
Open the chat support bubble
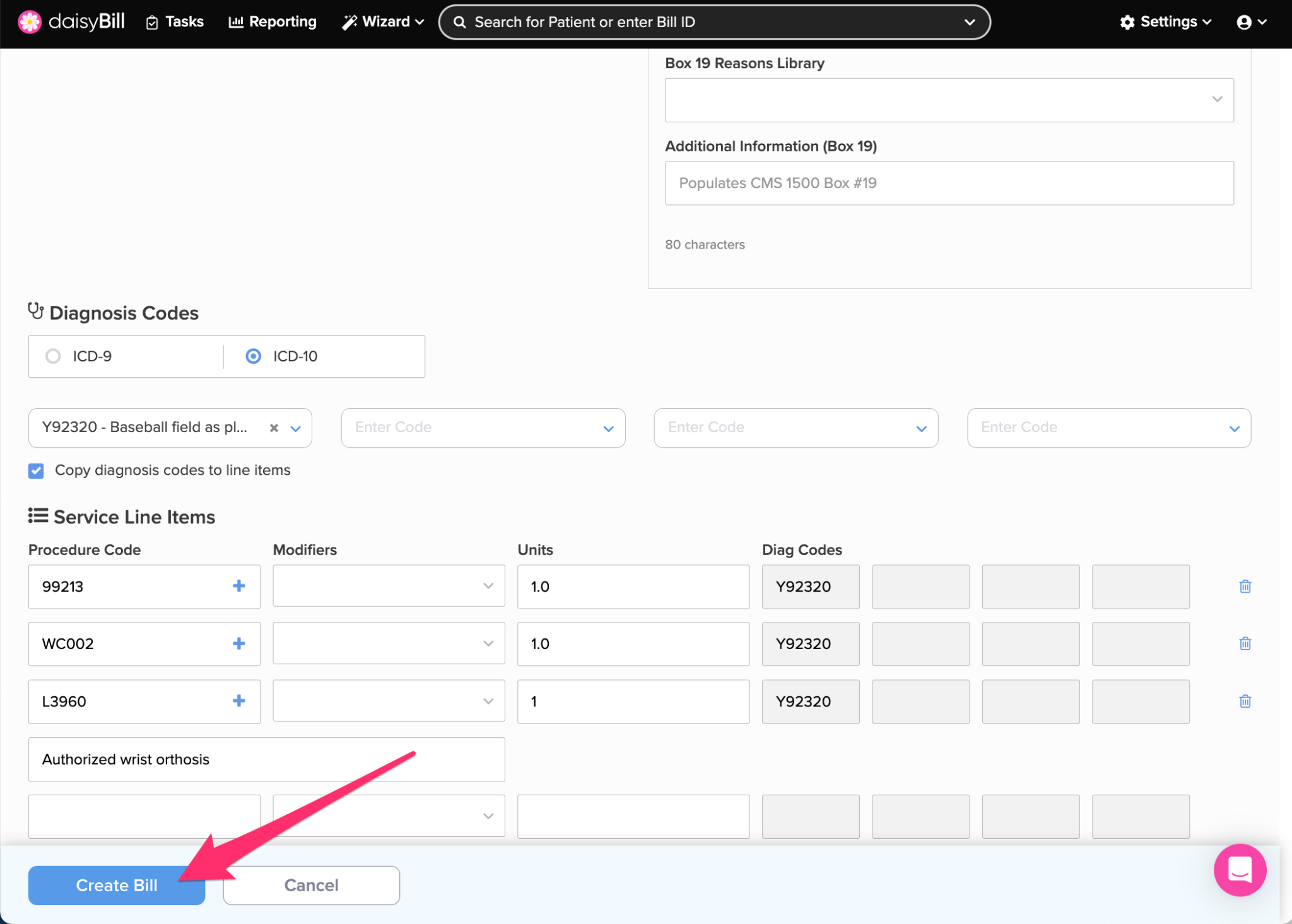point(1239,870)
